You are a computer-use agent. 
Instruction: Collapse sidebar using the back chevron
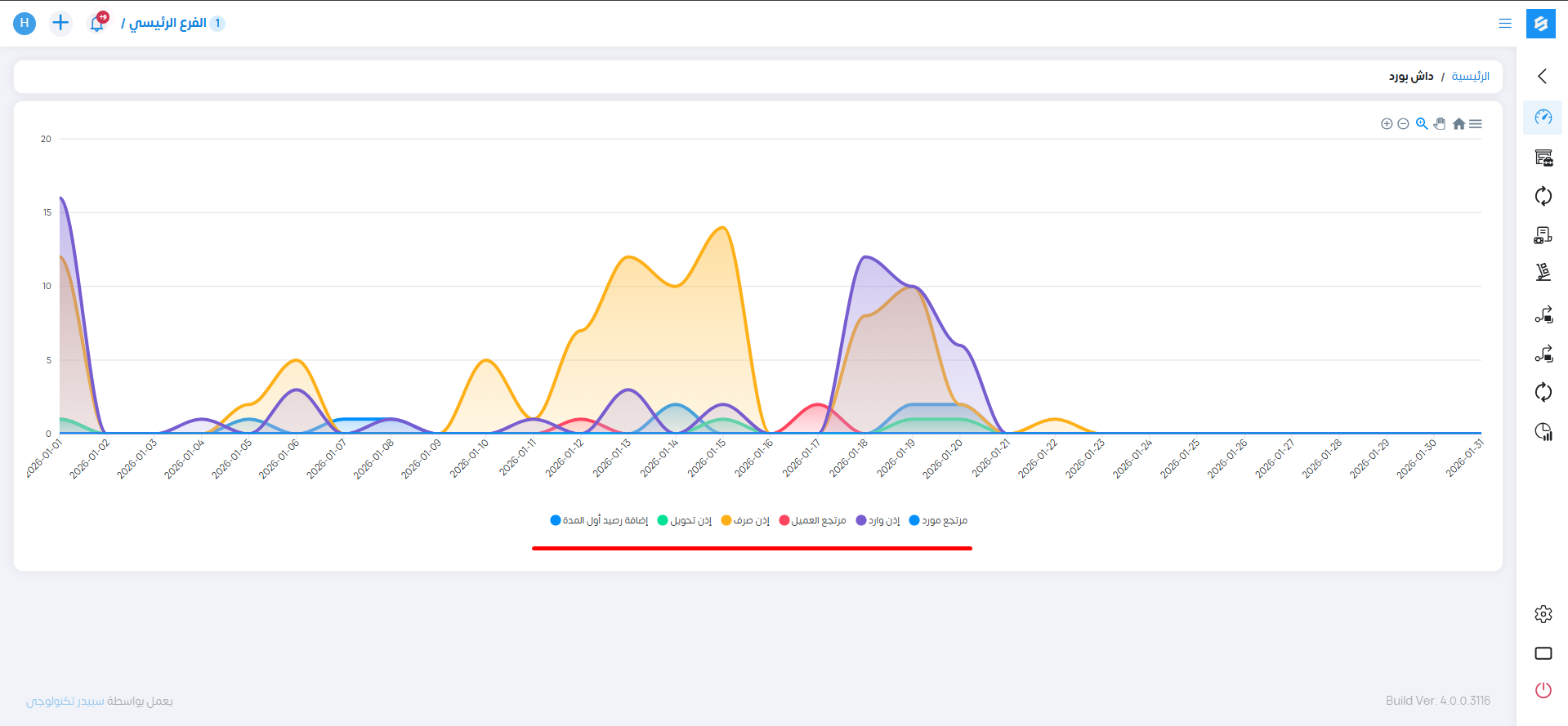(1543, 76)
